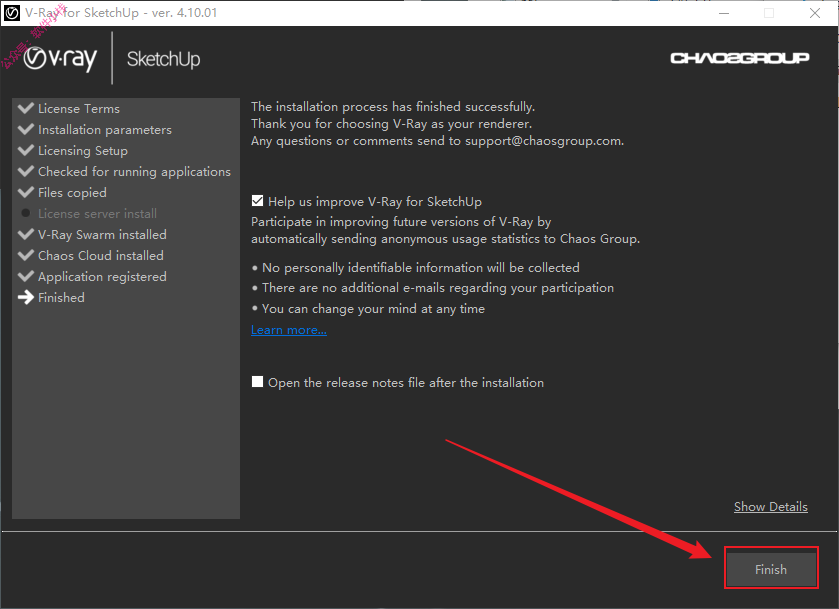Uncheck Help us improve V-Ray for SketchUp
The width and height of the screenshot is (839, 609).
click(x=257, y=201)
